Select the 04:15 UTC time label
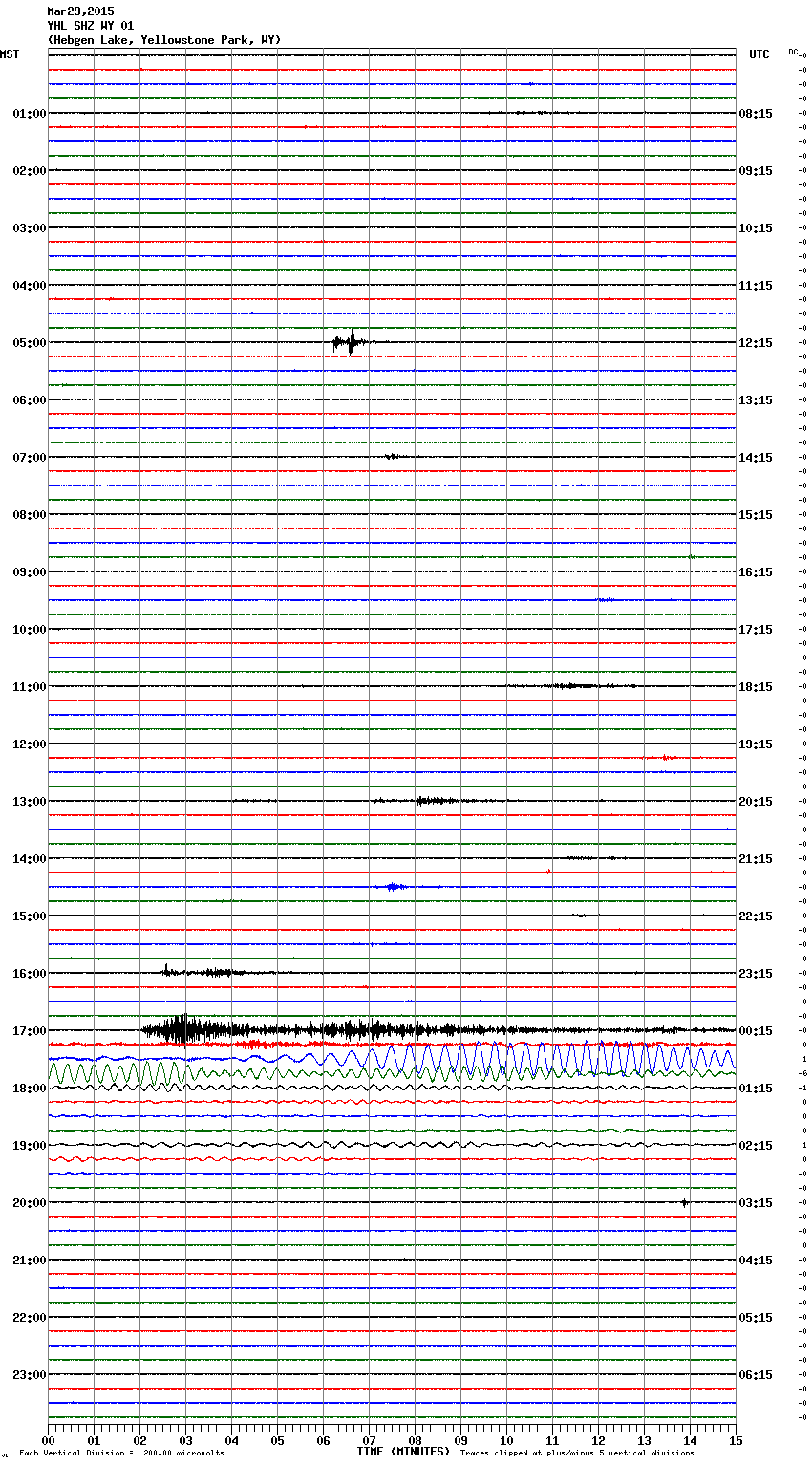Screen dimensions: 812x1466 coord(756,1261)
